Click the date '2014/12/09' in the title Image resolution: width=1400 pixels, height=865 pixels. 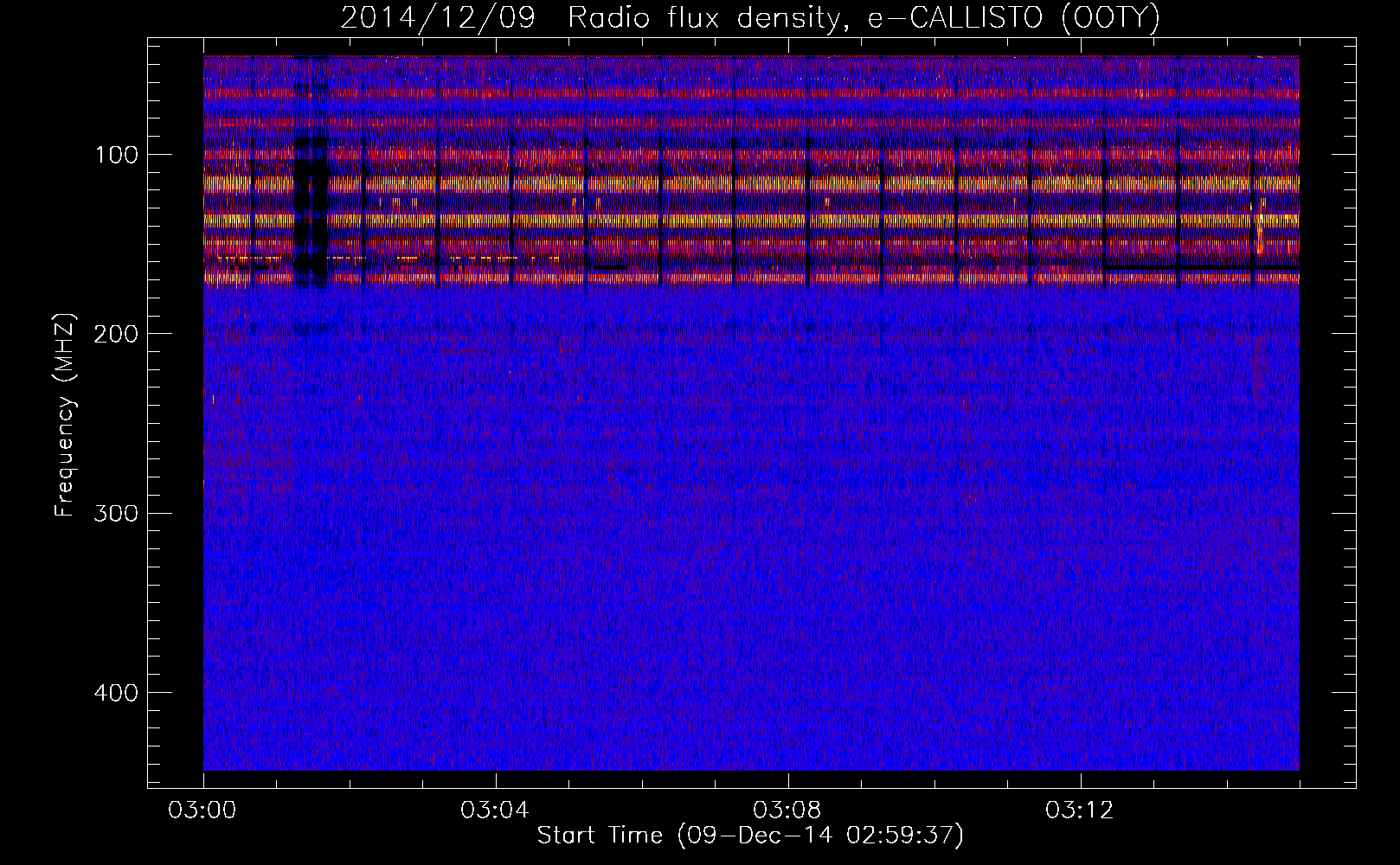[438, 18]
